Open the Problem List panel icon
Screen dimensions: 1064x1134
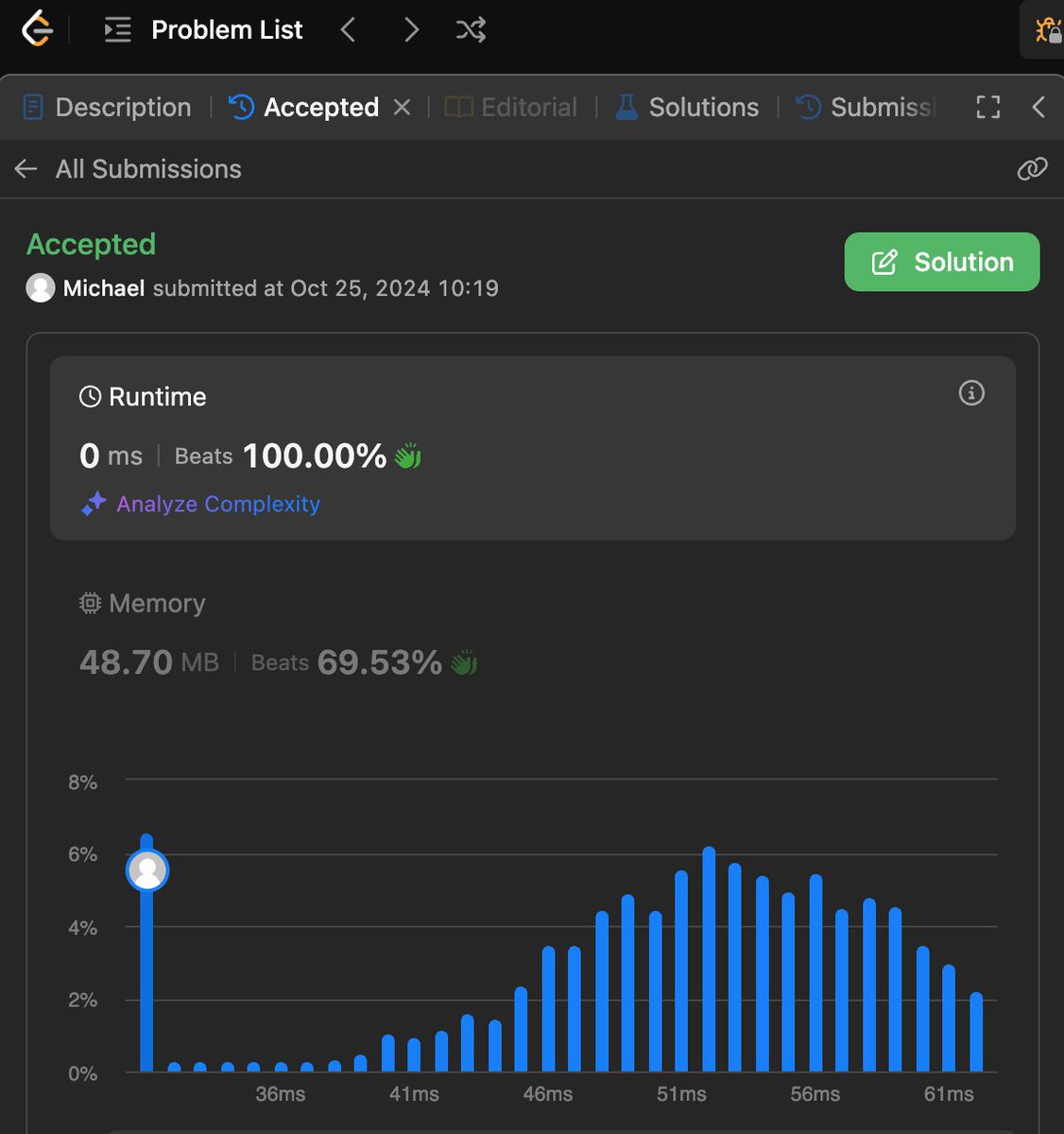(117, 29)
